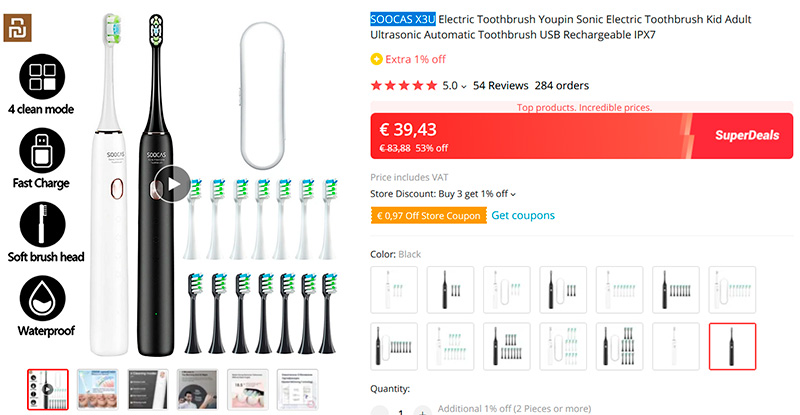
Task: Click the five-star rating icons
Action: tap(404, 86)
